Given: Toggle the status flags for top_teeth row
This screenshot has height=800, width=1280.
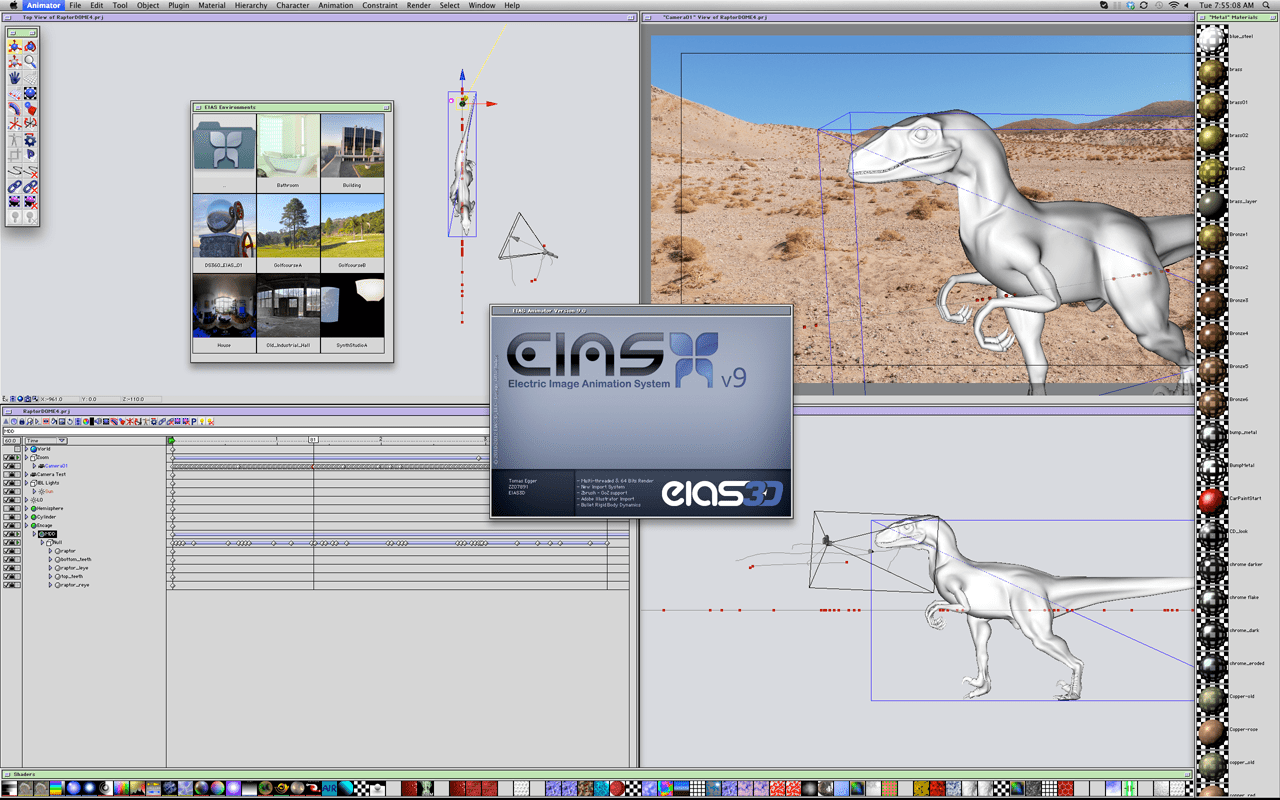Looking at the screenshot, I should tap(12, 576).
